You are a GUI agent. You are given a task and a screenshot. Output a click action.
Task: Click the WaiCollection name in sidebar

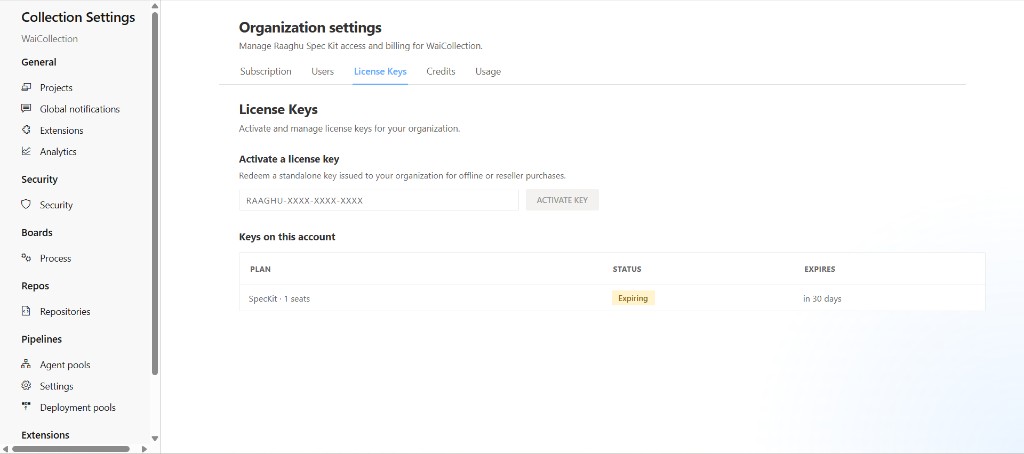[50, 39]
